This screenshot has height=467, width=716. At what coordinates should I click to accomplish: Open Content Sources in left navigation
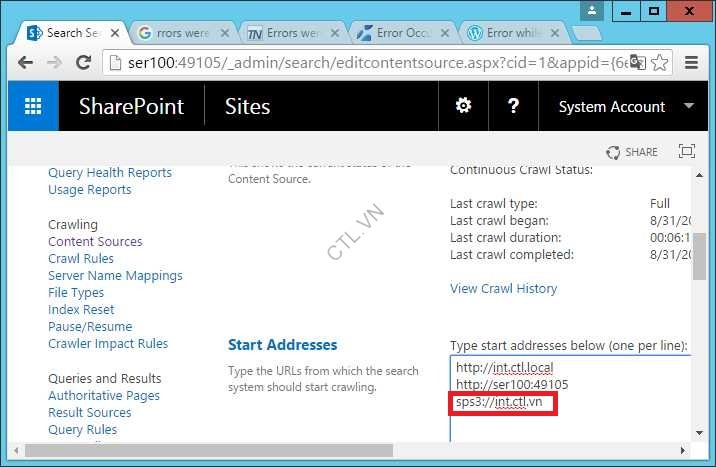click(x=95, y=242)
